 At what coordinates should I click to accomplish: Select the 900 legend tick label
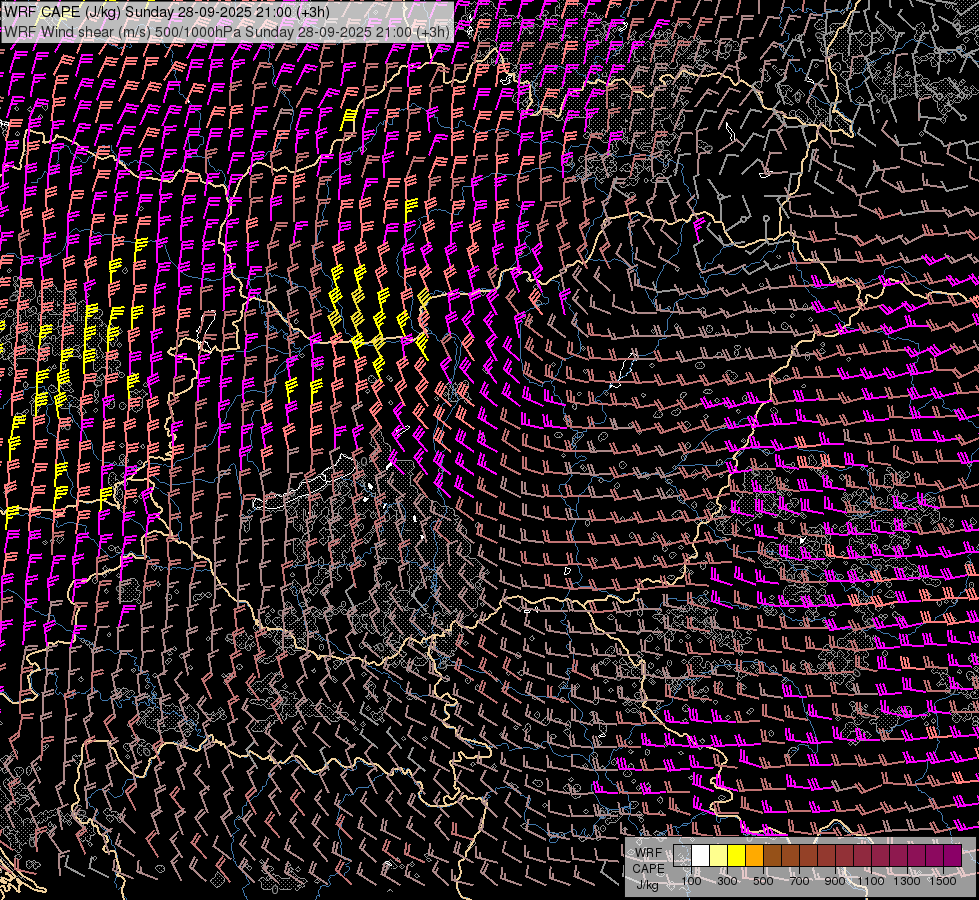835,881
